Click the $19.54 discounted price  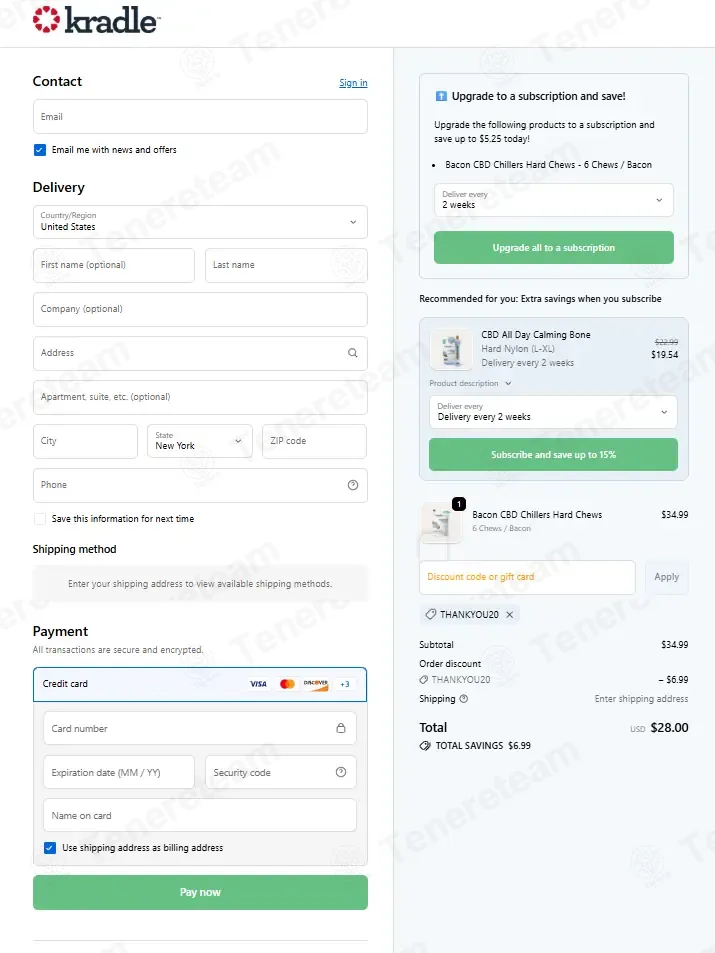(665, 355)
